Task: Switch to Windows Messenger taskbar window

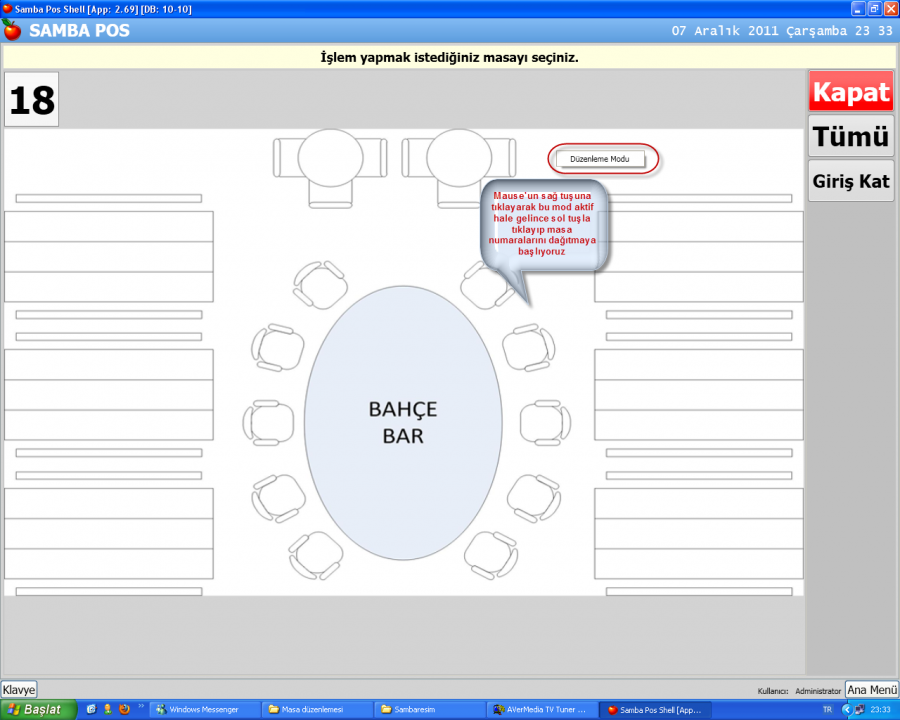Action: 205,710
